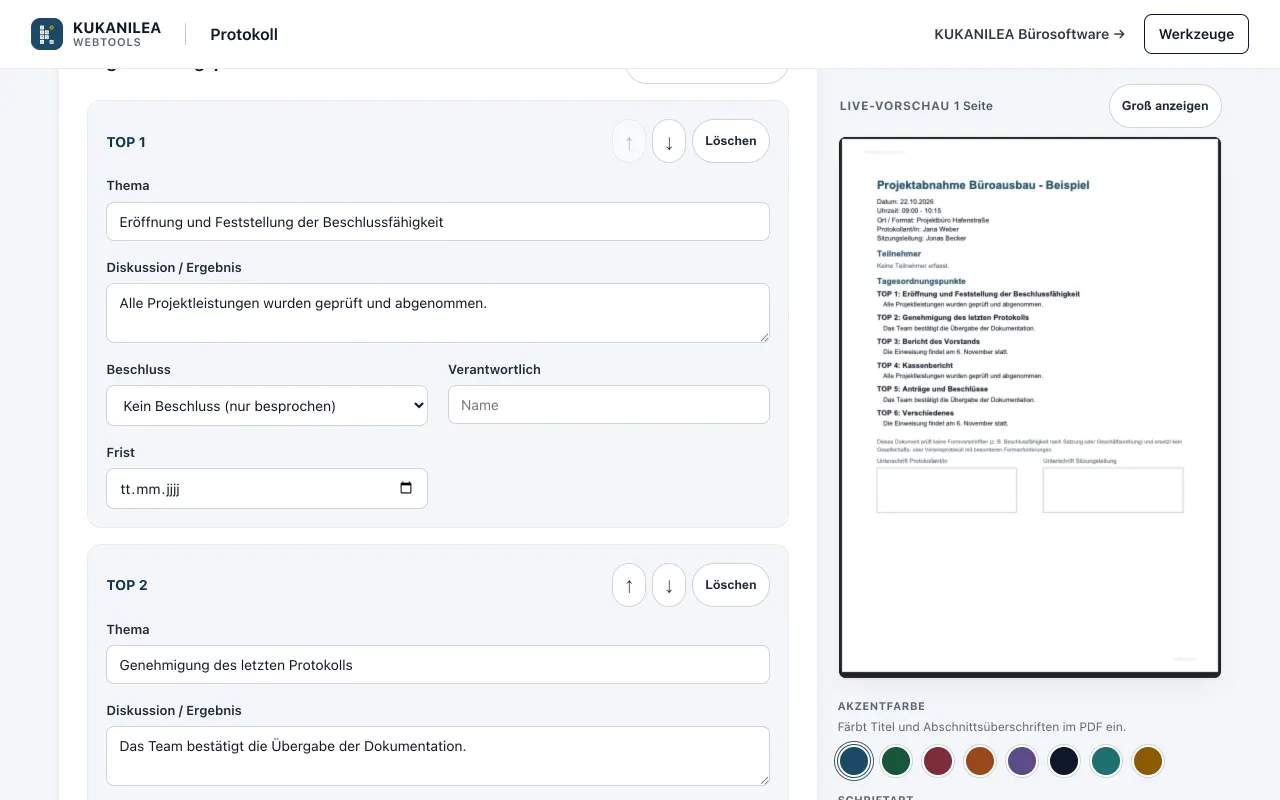Select the dark blue accent color
The image size is (1280, 800).
(x=854, y=762)
